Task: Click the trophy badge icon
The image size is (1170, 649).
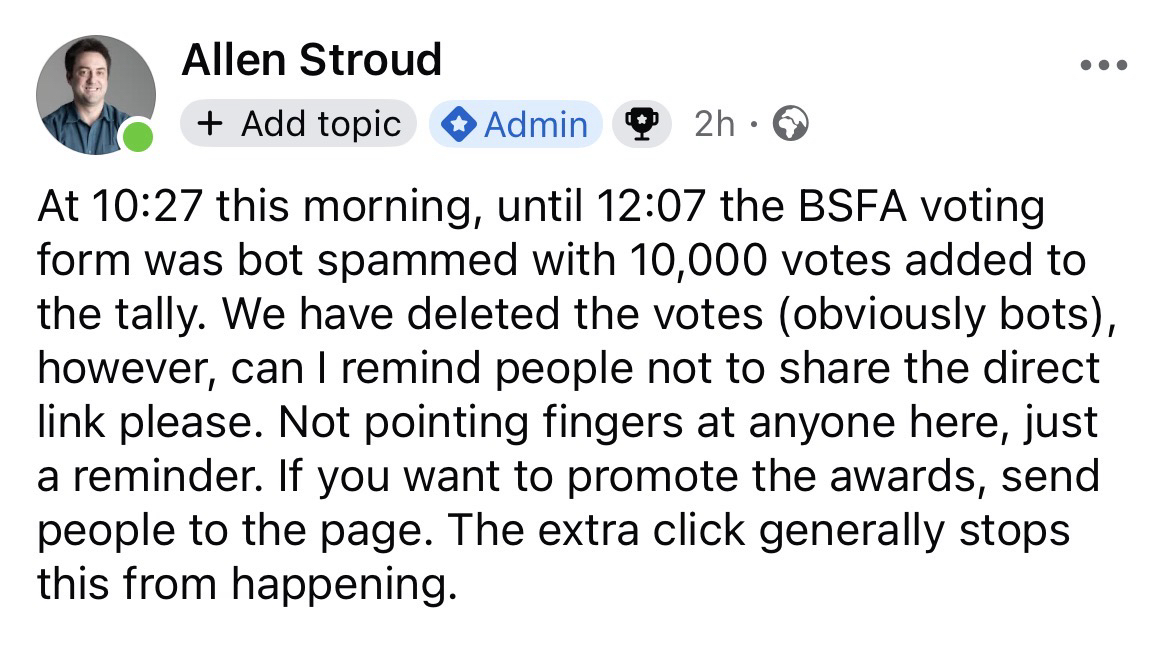Action: click(639, 124)
